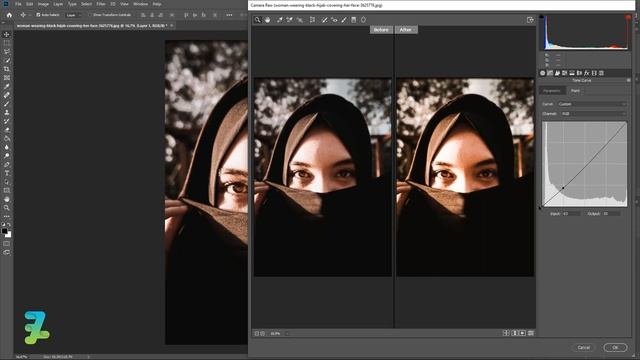Open the Filter menu
640x360 pixels.
[101, 4]
